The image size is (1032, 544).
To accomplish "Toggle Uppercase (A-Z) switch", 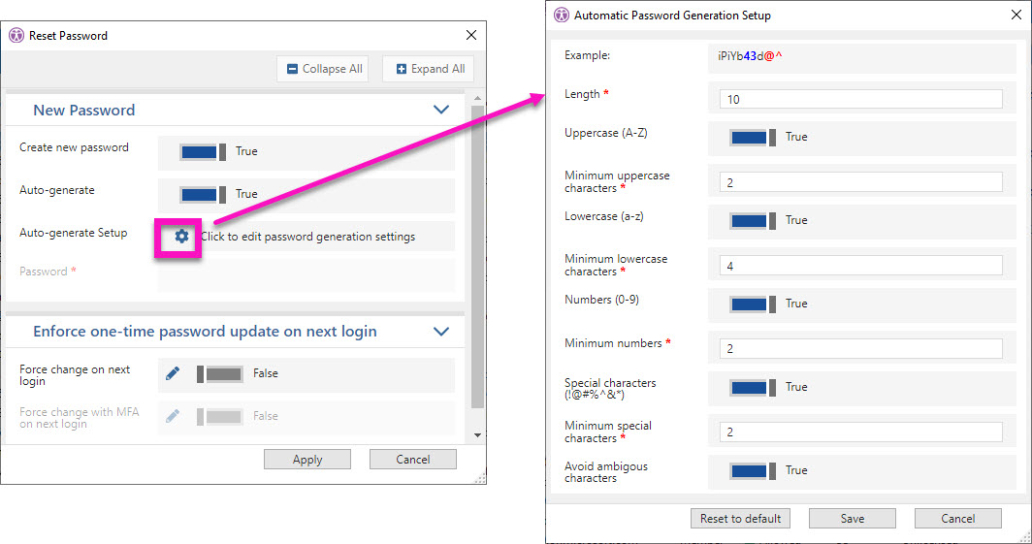I will pyautogui.click(x=753, y=137).
